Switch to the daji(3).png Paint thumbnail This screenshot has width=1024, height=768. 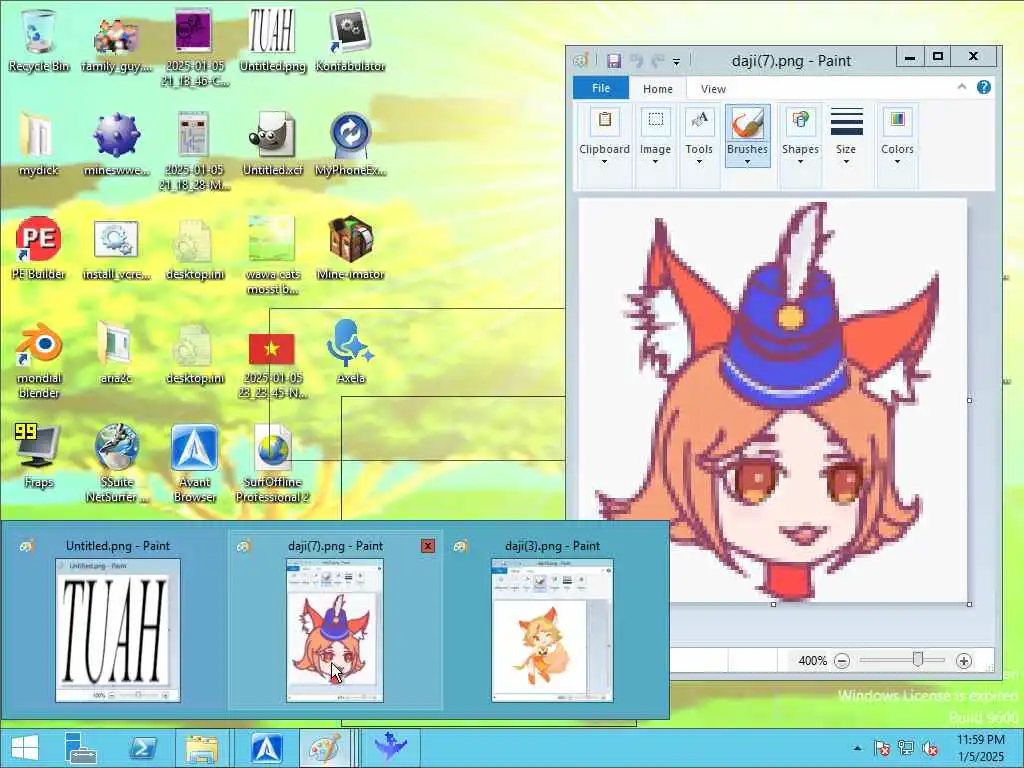pos(552,630)
